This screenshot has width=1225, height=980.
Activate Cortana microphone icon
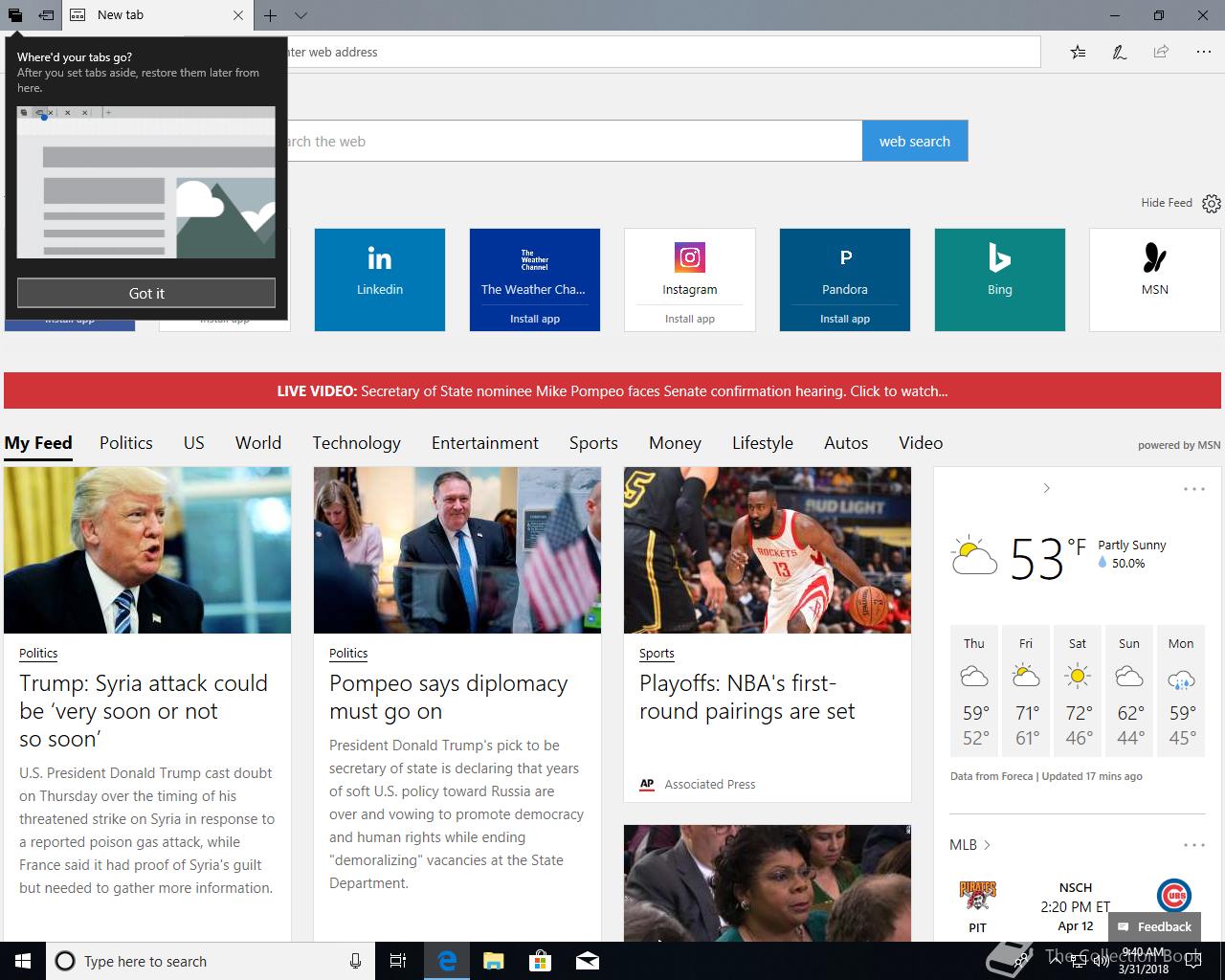coord(355,961)
